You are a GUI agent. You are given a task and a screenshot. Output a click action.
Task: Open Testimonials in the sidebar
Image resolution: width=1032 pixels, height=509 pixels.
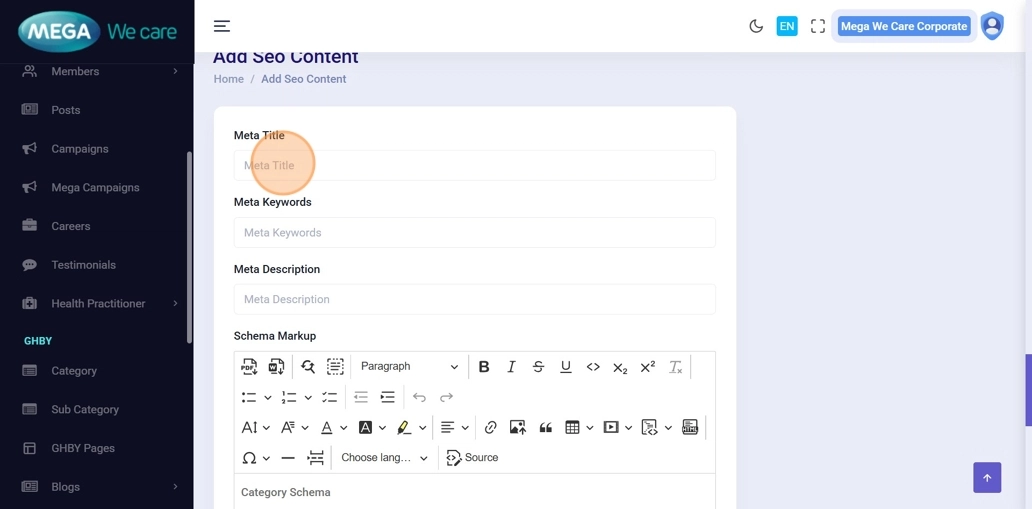pos(83,265)
